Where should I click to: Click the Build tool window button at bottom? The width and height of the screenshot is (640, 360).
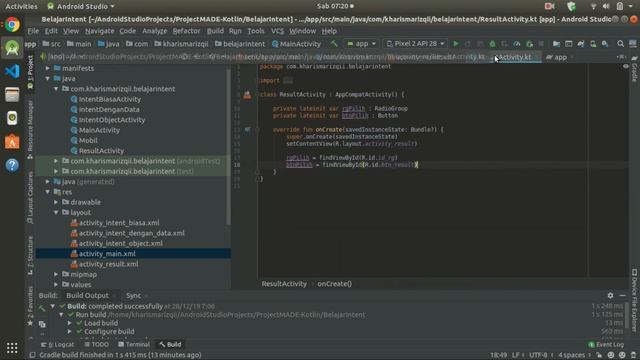170,344
